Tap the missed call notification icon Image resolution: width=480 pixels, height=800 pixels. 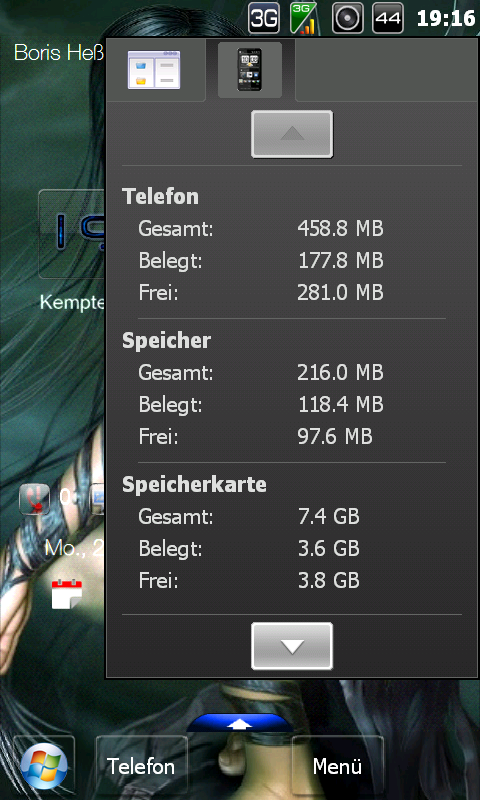pos(35,498)
